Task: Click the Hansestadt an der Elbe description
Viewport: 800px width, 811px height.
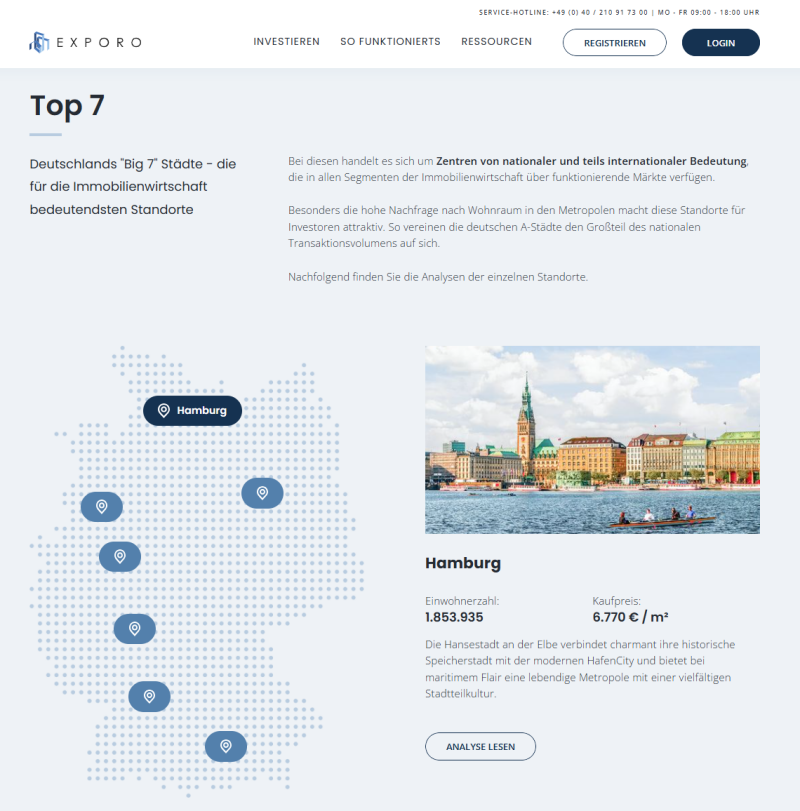Action: pyautogui.click(x=580, y=669)
